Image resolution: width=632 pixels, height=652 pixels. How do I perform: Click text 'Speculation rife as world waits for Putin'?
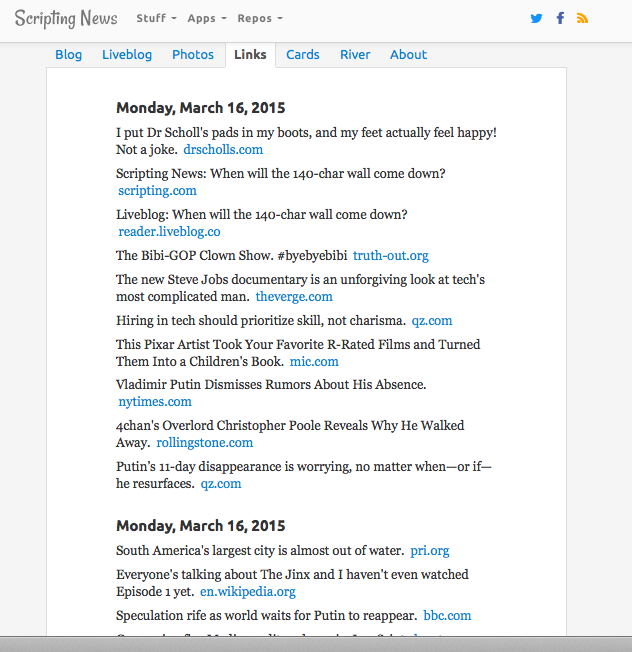point(232,615)
